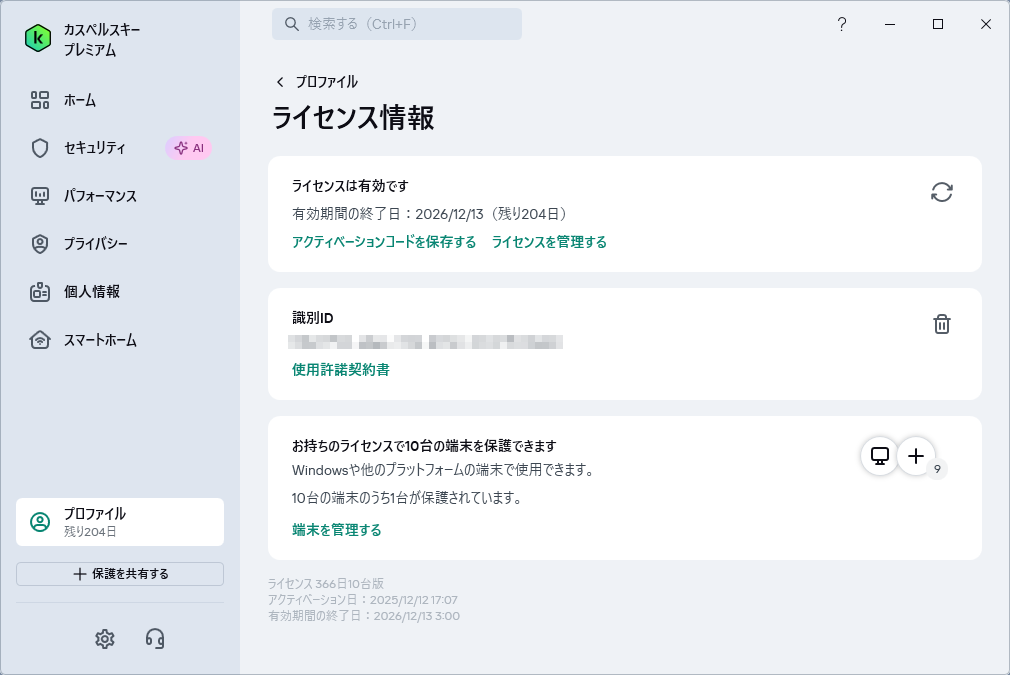Click the 個人情報 ID card icon

coord(40,292)
